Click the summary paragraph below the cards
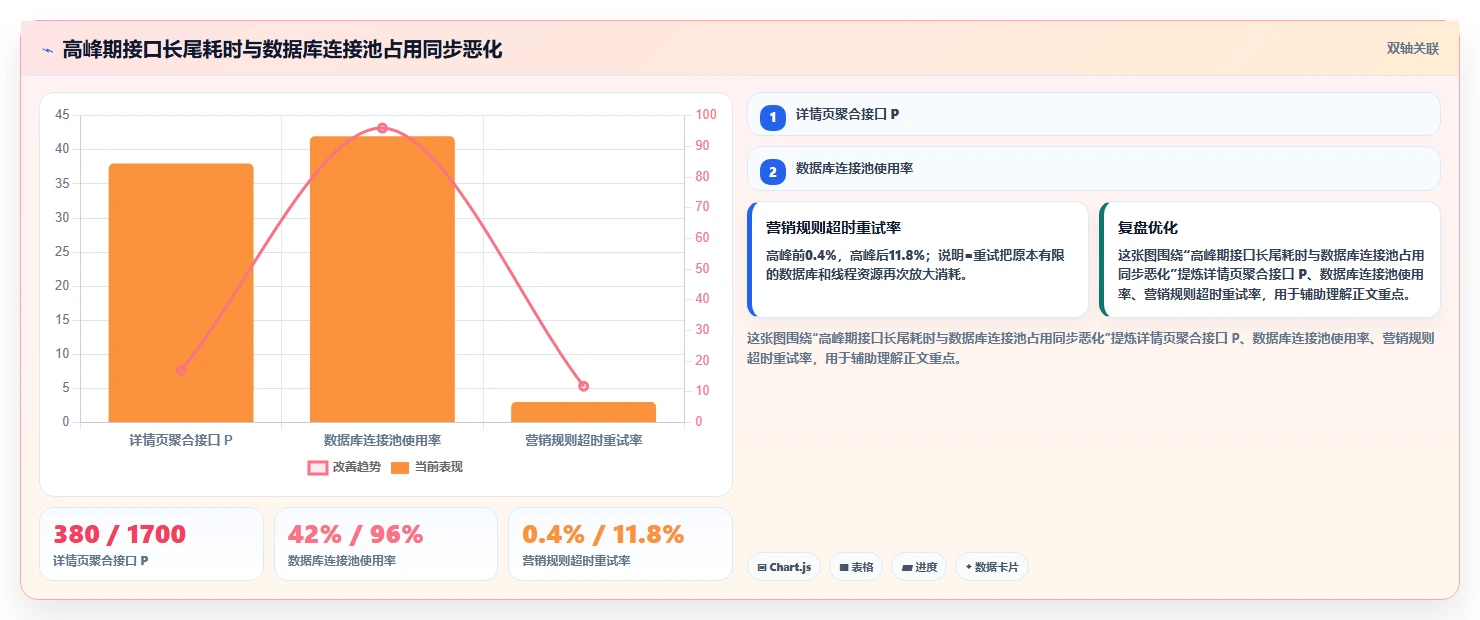The height and width of the screenshot is (620, 1480). coord(1091,348)
